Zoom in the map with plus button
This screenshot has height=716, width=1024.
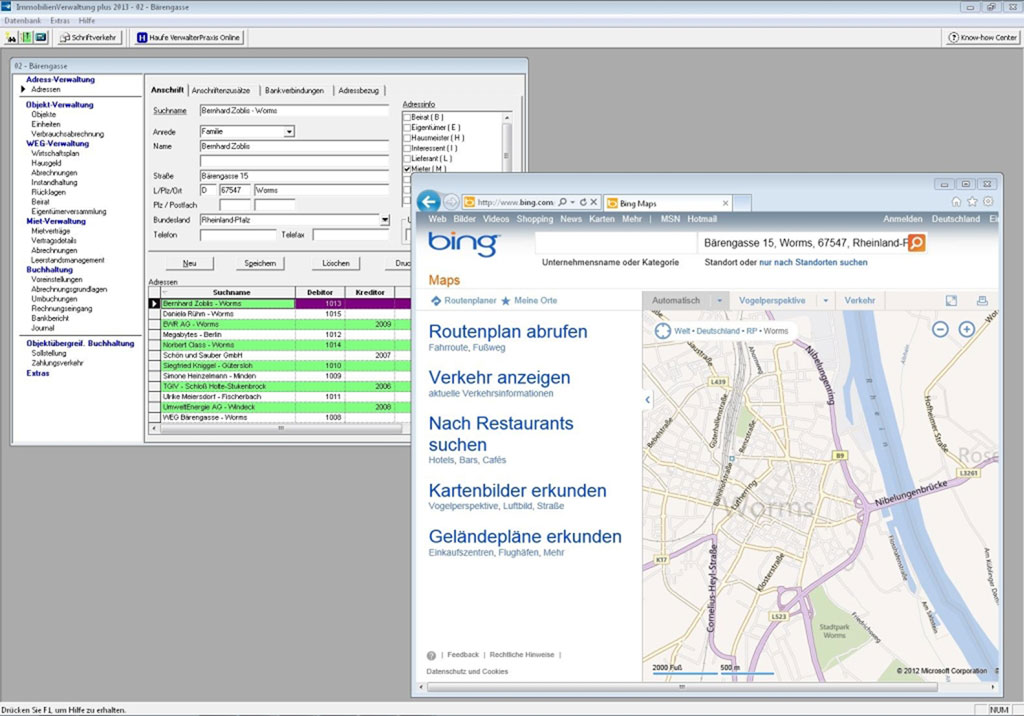click(967, 329)
